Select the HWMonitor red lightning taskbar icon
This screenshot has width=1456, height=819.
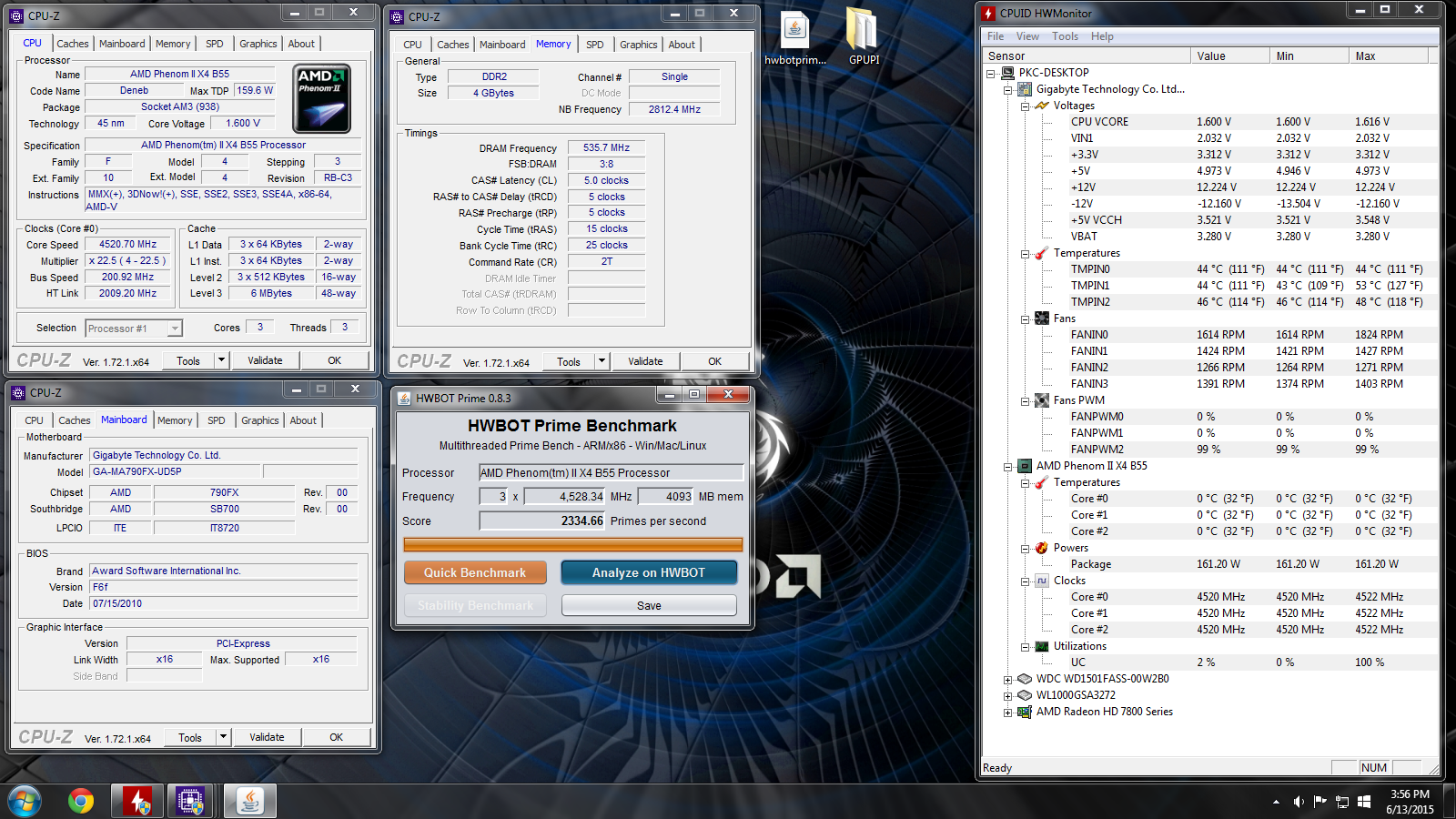(137, 801)
